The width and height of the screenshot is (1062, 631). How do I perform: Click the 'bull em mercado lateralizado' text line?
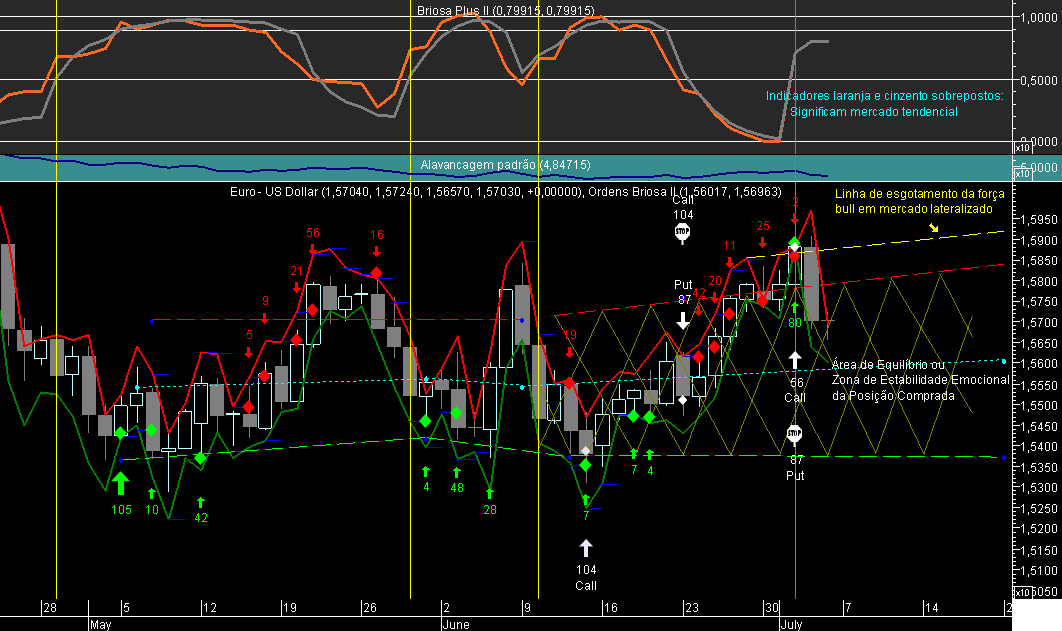(x=914, y=209)
